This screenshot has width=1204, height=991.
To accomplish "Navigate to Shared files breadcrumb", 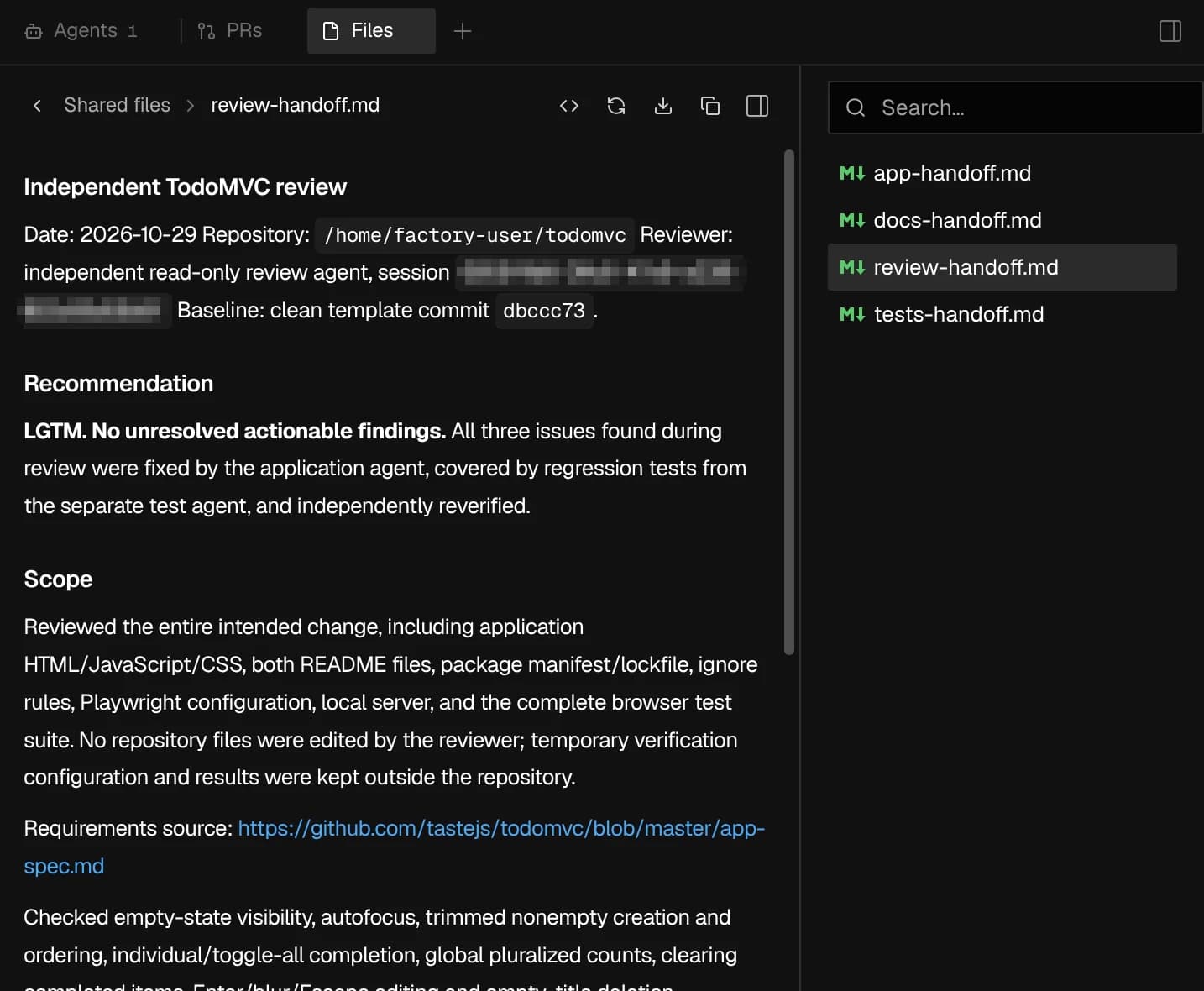I will coord(117,105).
